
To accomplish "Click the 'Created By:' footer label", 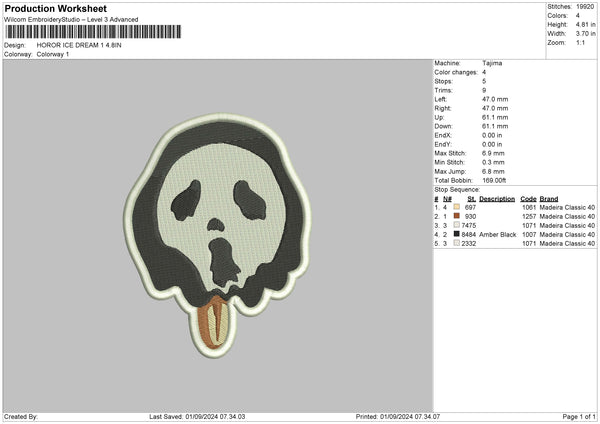I will click(21, 417).
